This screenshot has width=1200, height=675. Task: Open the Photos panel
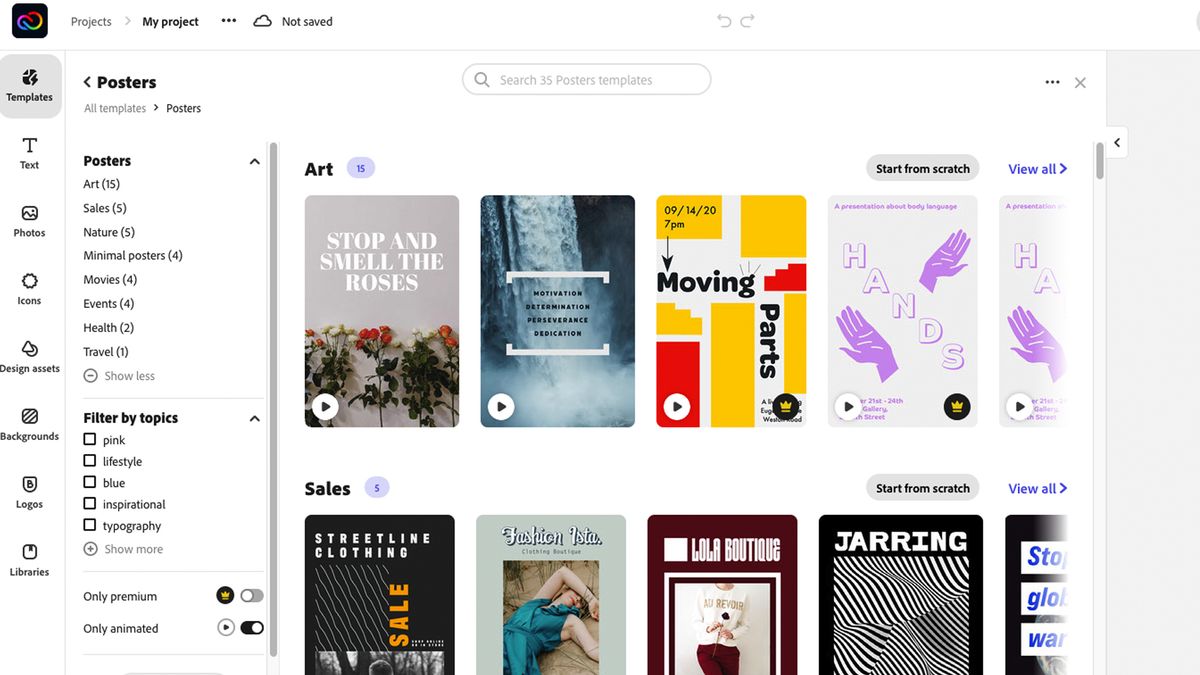click(29, 221)
